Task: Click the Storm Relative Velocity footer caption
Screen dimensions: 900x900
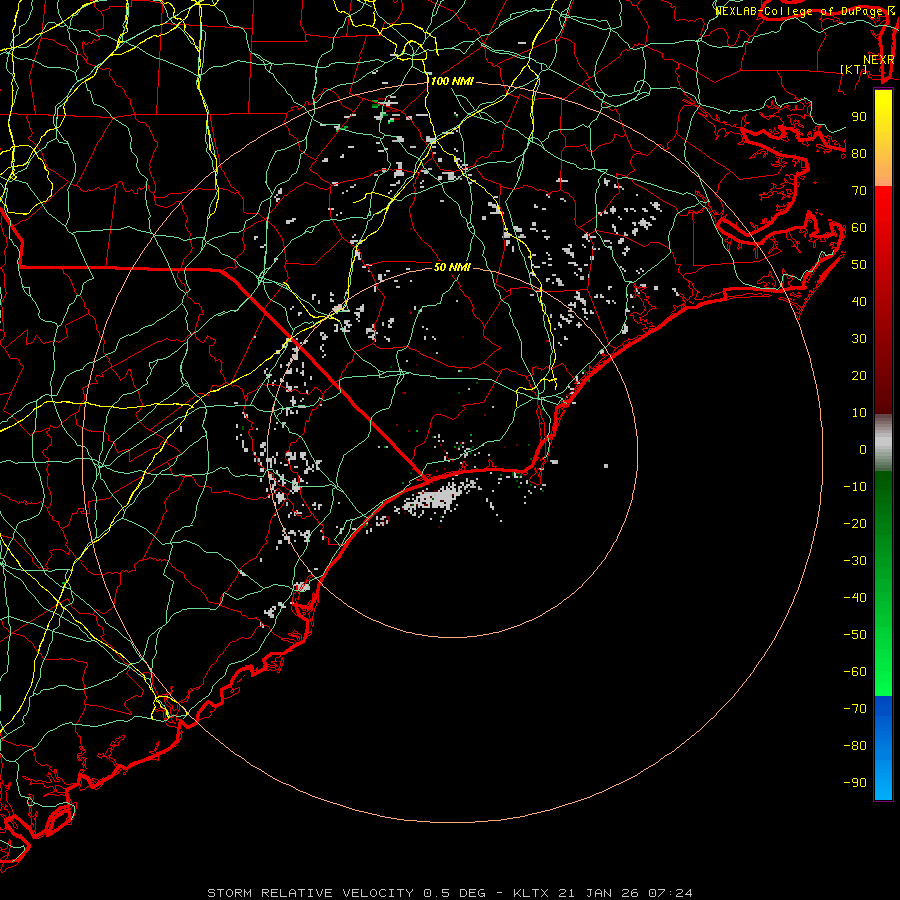Action: [449, 893]
